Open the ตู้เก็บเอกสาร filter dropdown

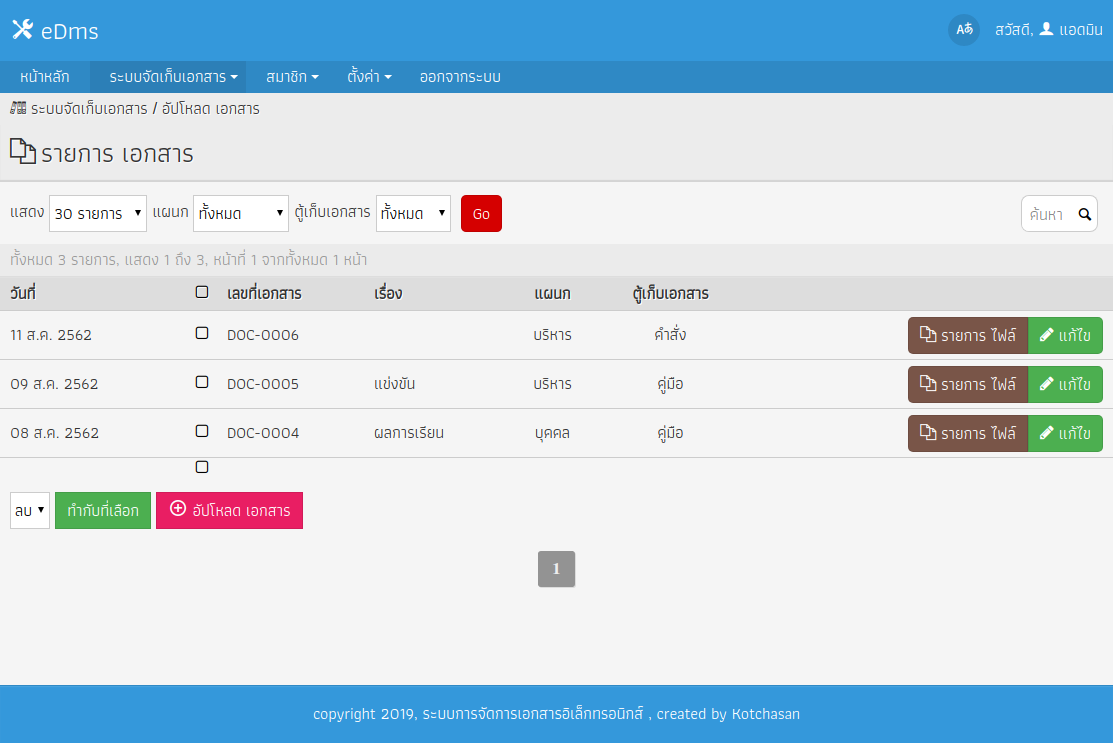(x=413, y=214)
